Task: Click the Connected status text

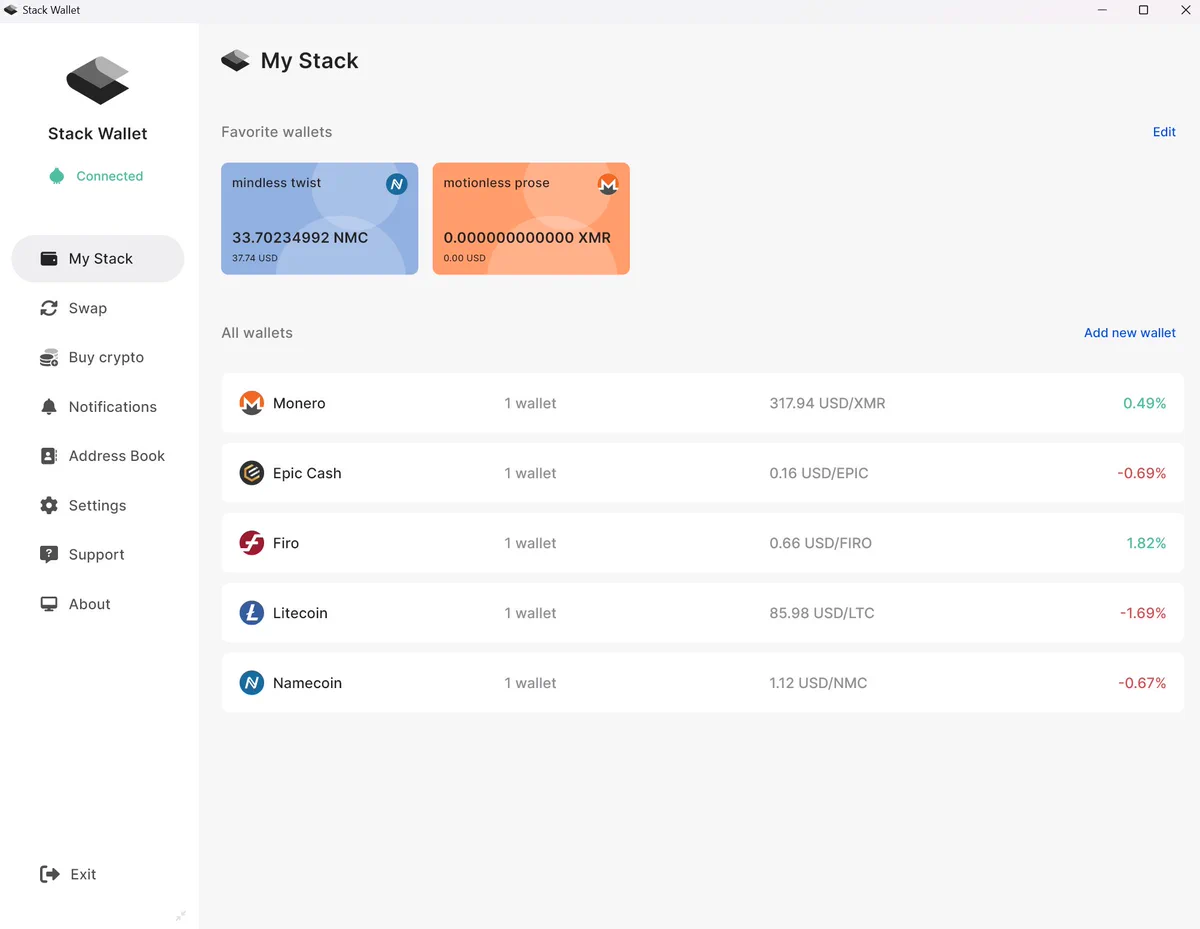Action: point(110,176)
